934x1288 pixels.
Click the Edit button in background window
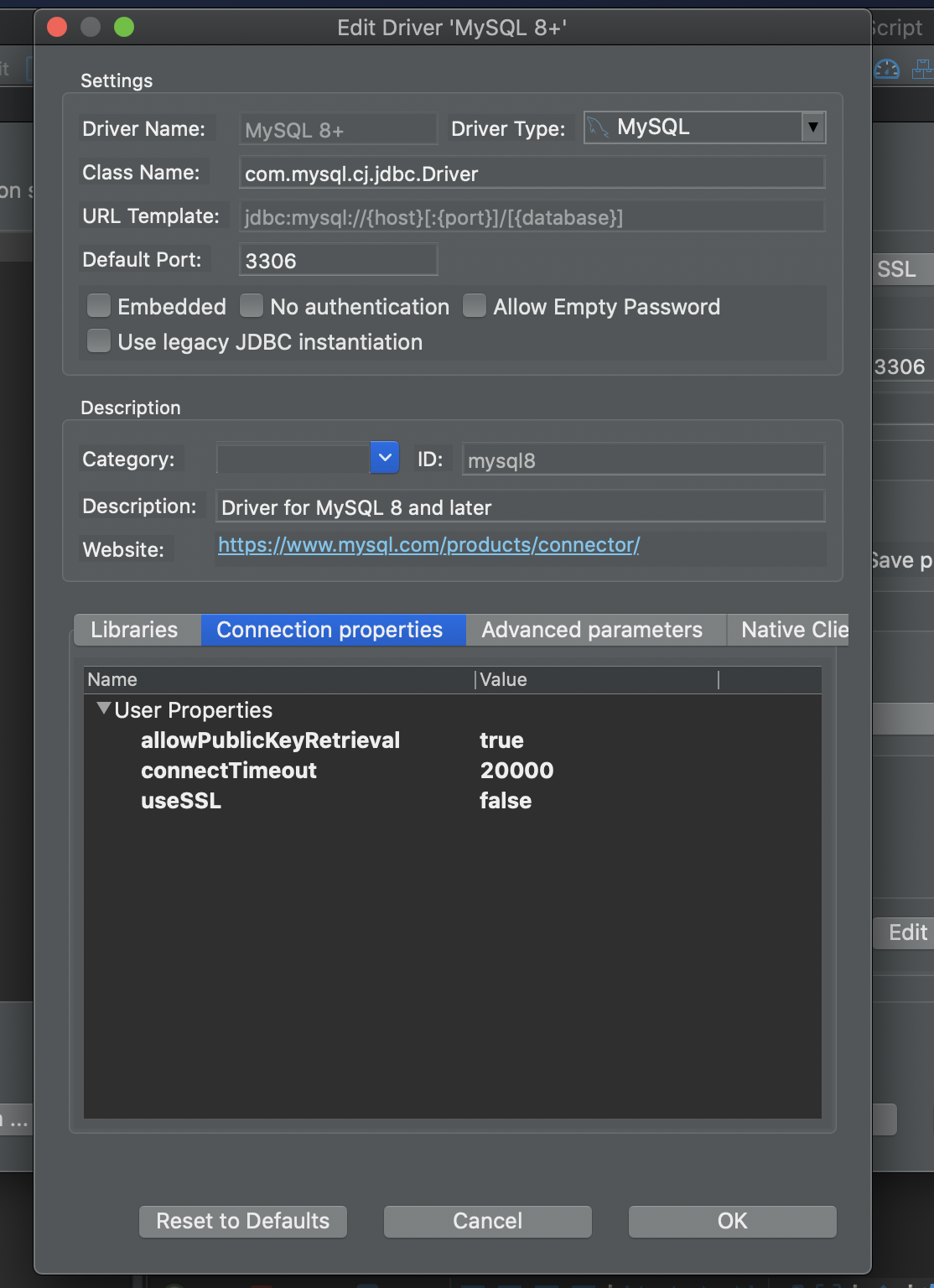tap(905, 932)
